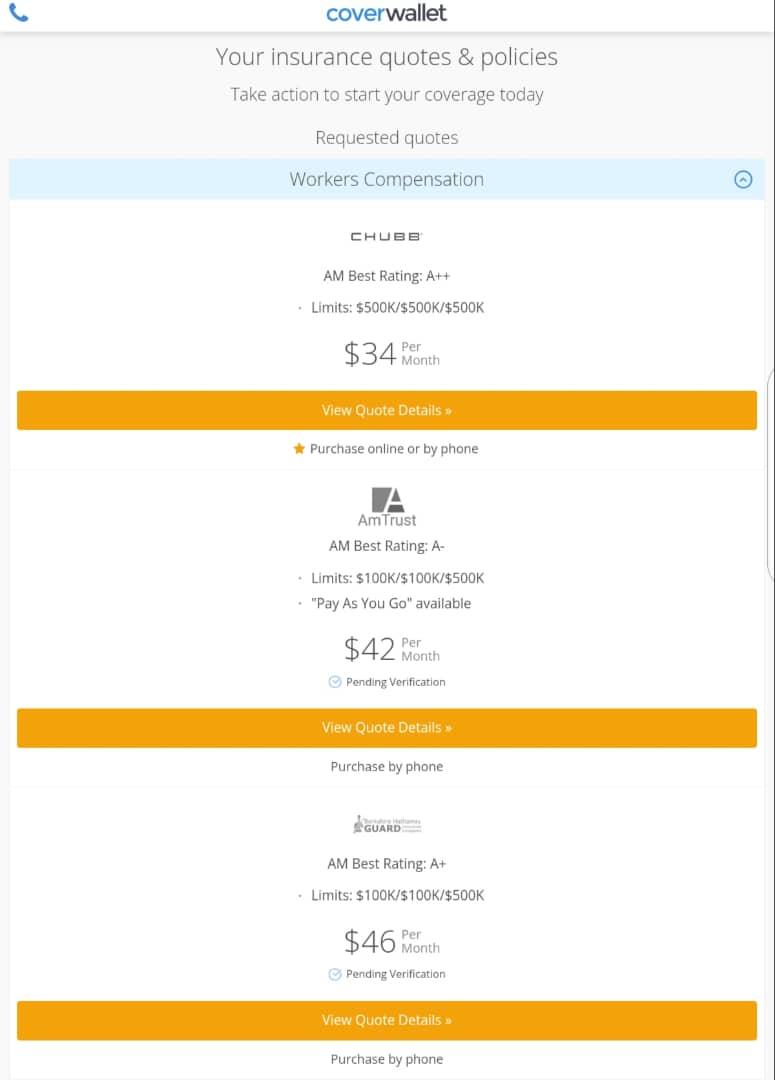Click "Purchase online or by phone" text
This screenshot has width=775, height=1080.
click(x=394, y=449)
